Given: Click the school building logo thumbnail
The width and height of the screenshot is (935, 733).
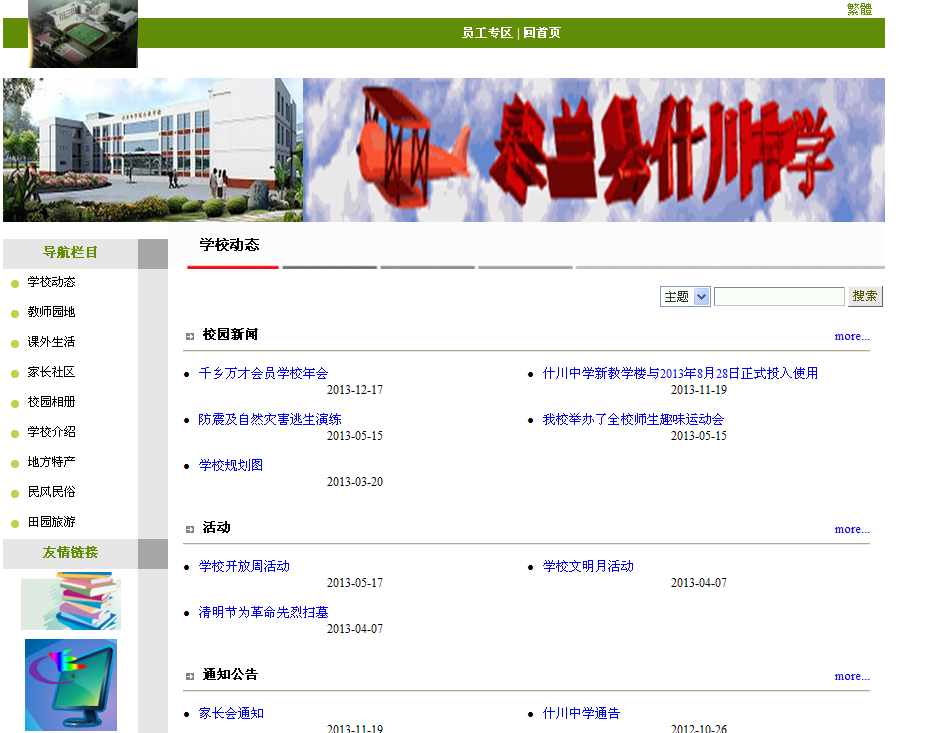Looking at the screenshot, I should coord(82,34).
